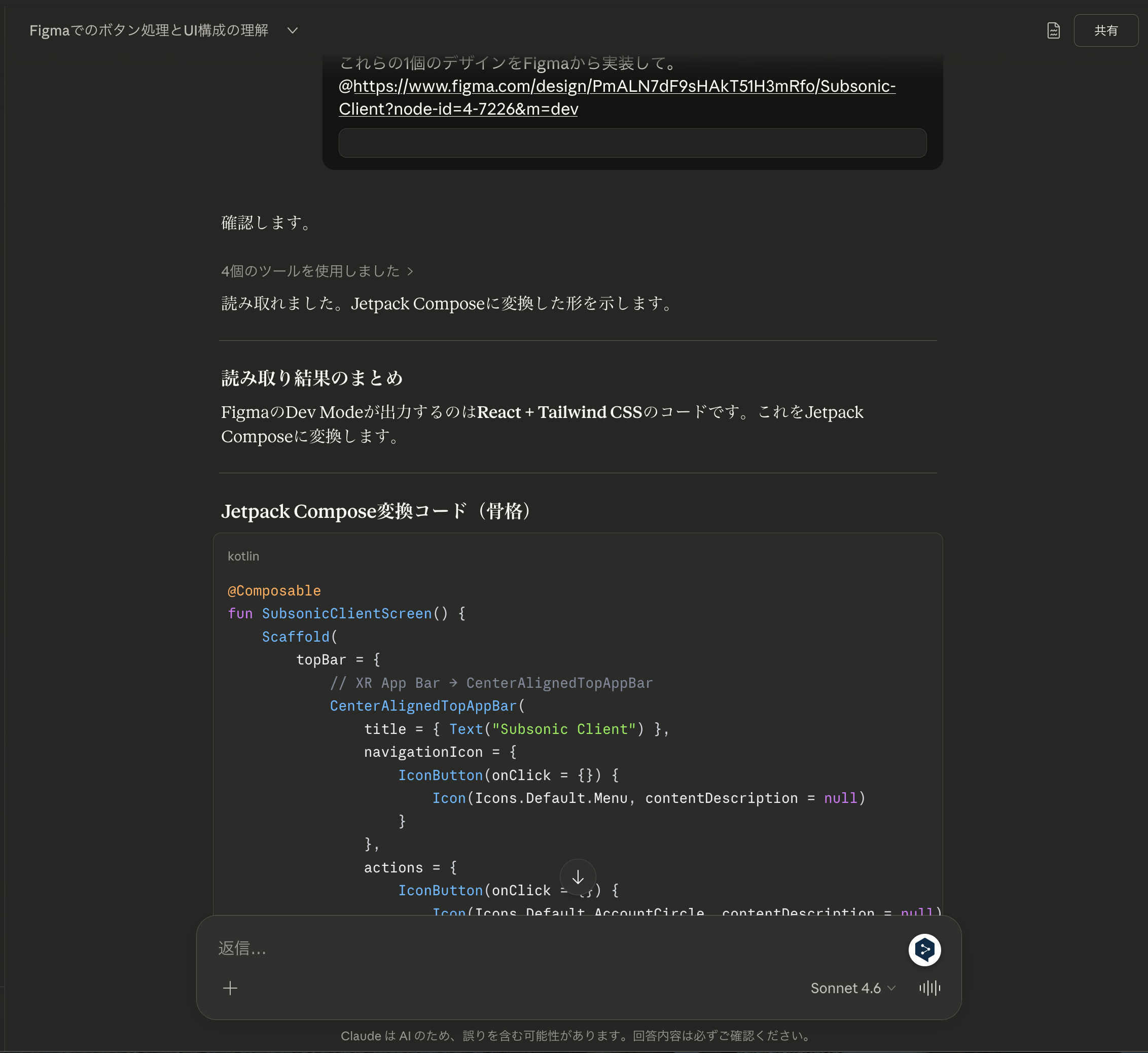
Task: Click the @Composable annotation in code
Action: [274, 591]
